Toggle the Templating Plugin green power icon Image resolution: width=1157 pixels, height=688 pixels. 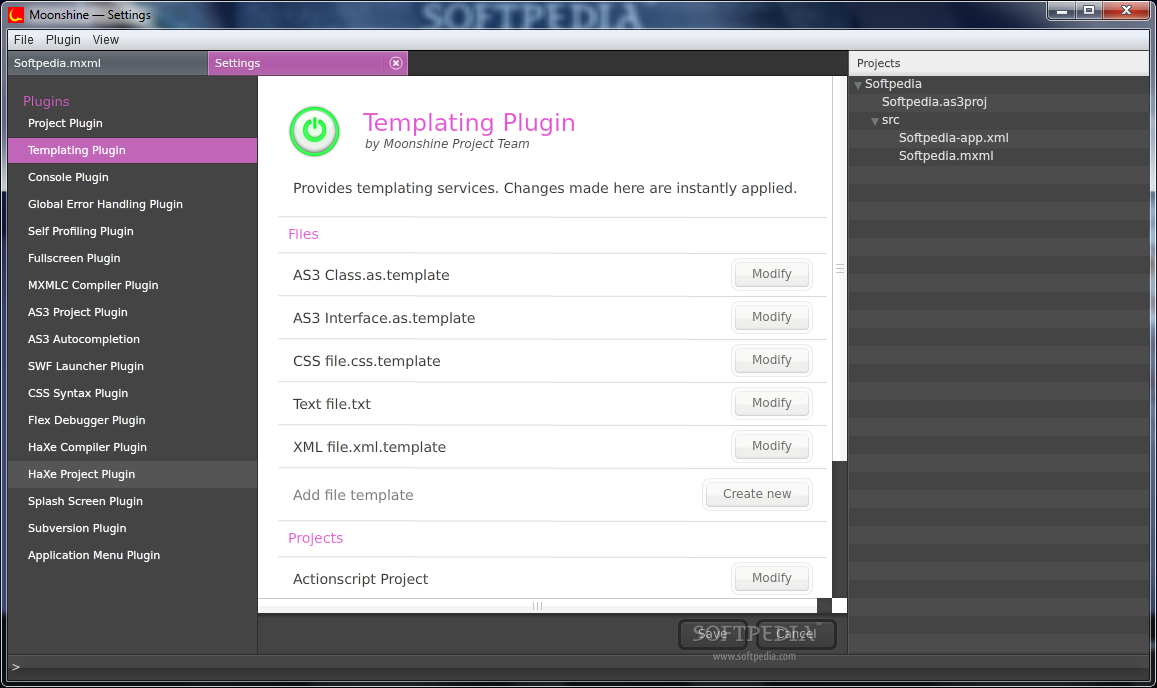tap(314, 131)
